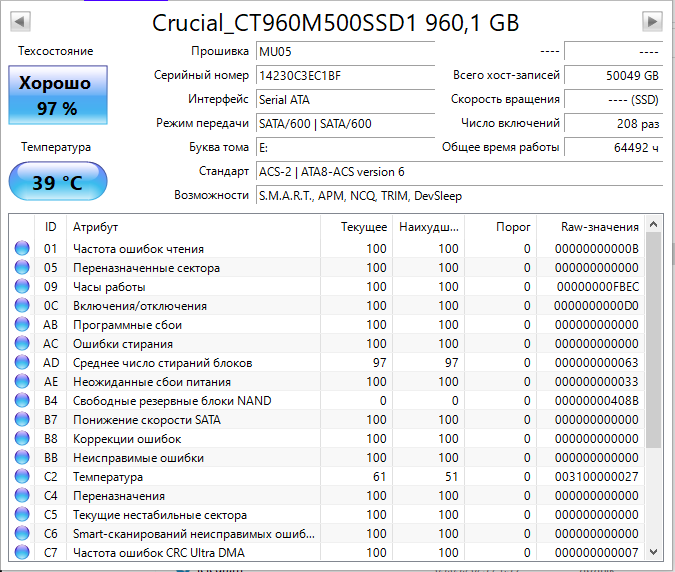Viewport: 675px width, 572px height.
Task: Click the Raw-значения column header
Action: coord(590,227)
